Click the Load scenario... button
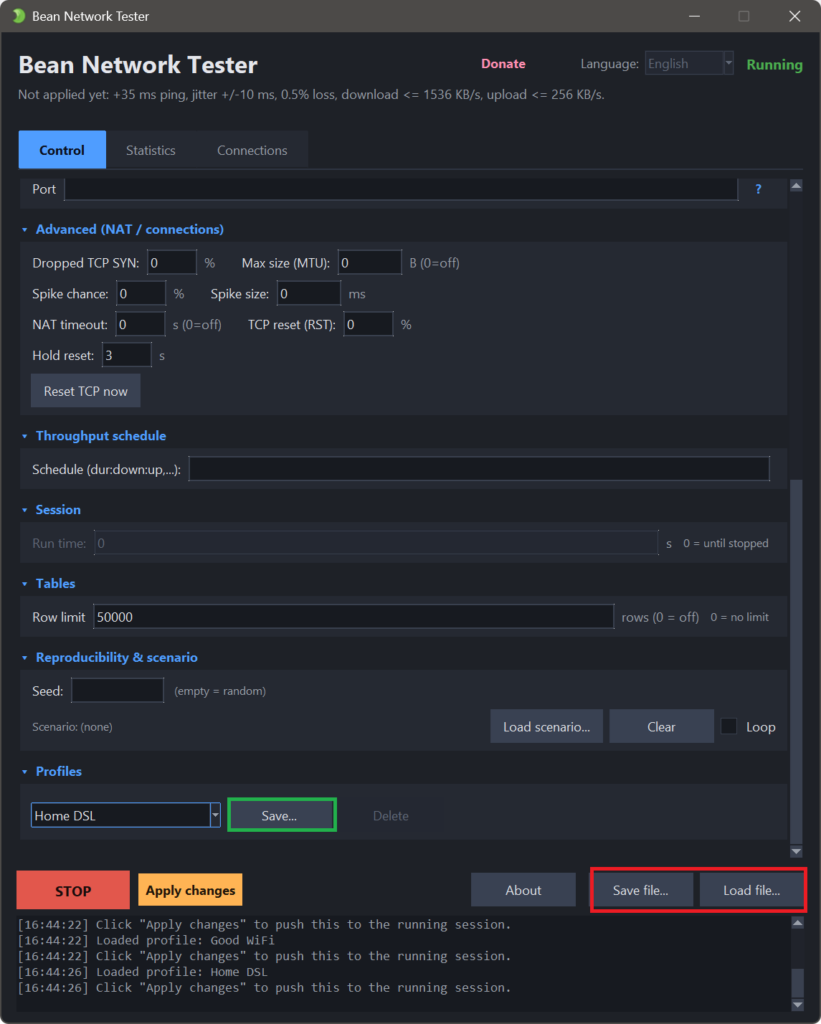Image resolution: width=821 pixels, height=1024 pixels. pyautogui.click(x=547, y=727)
